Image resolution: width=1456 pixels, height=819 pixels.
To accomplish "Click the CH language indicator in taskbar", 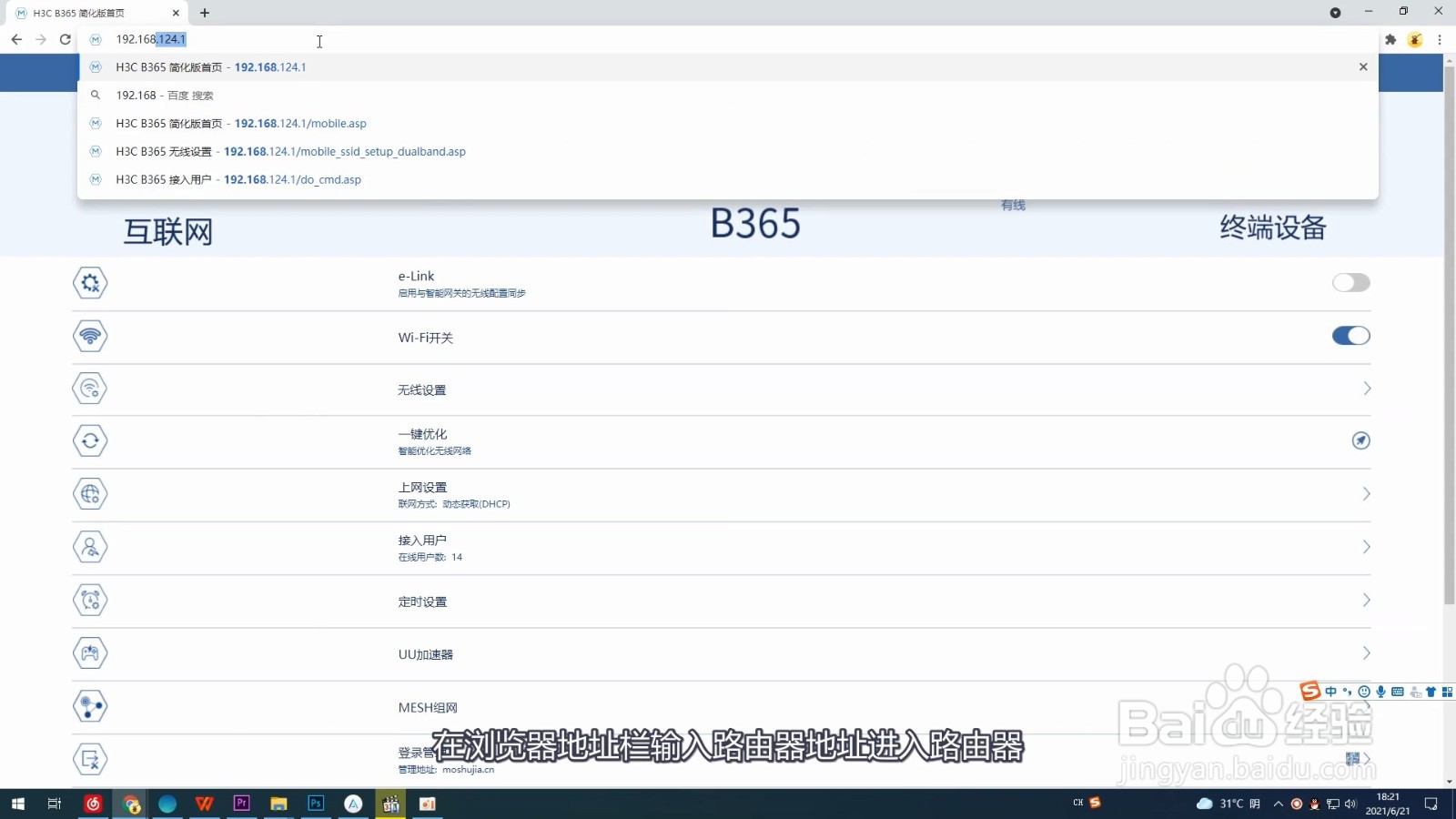I will (1077, 803).
